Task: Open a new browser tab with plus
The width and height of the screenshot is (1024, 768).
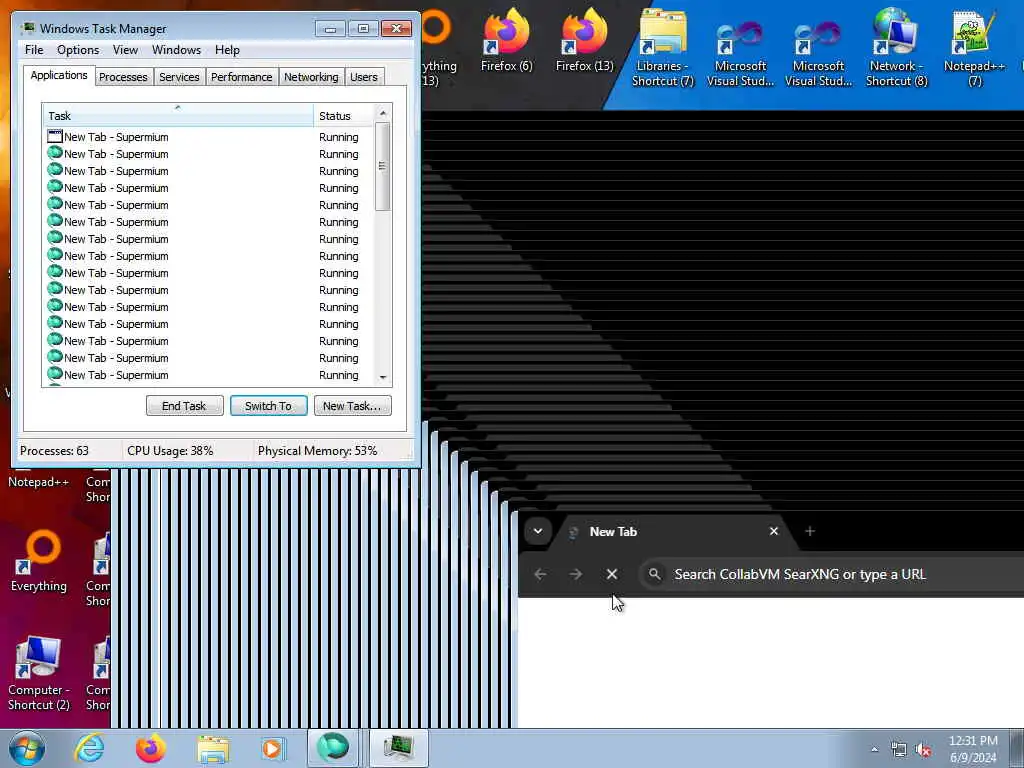Action: pos(810,531)
